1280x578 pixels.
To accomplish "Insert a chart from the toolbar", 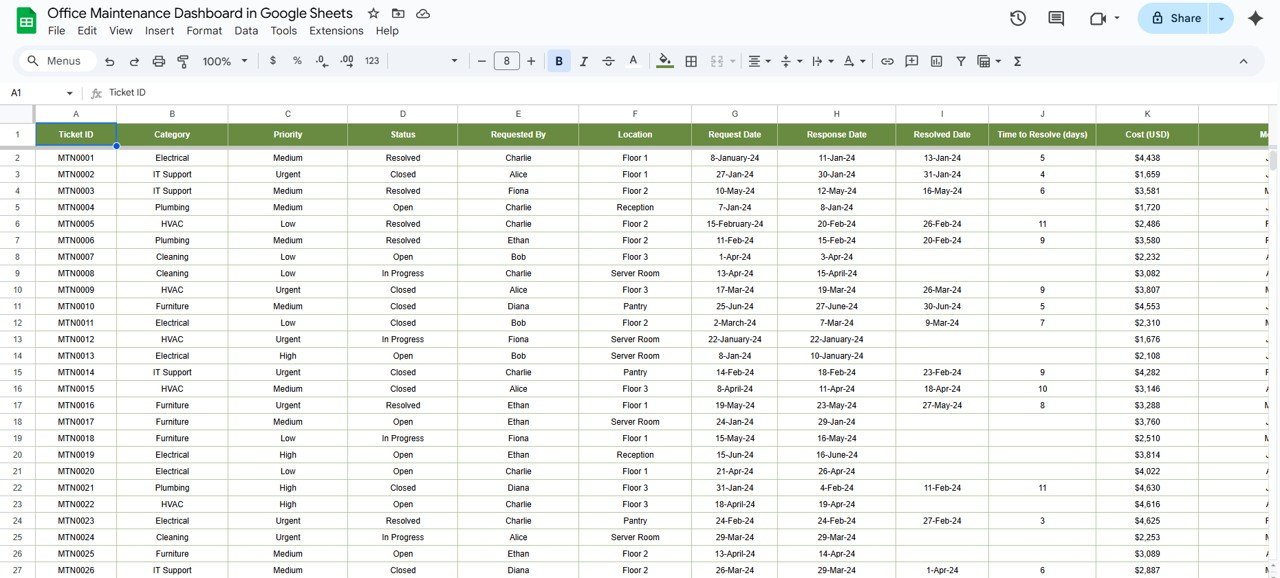I will pos(936,61).
